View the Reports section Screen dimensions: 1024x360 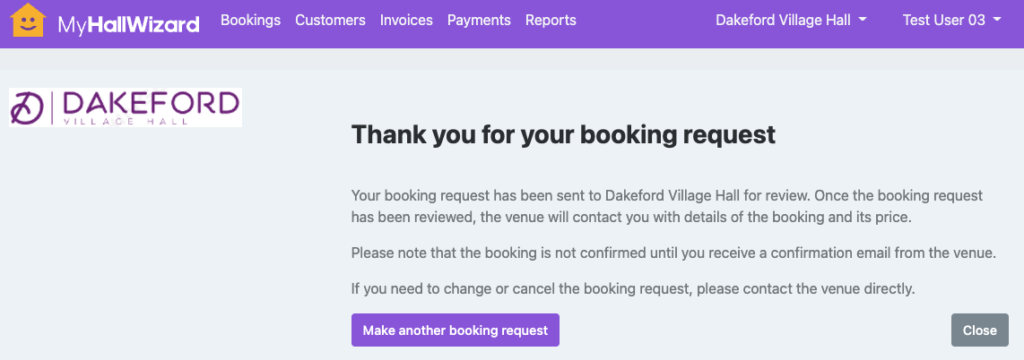(x=551, y=20)
